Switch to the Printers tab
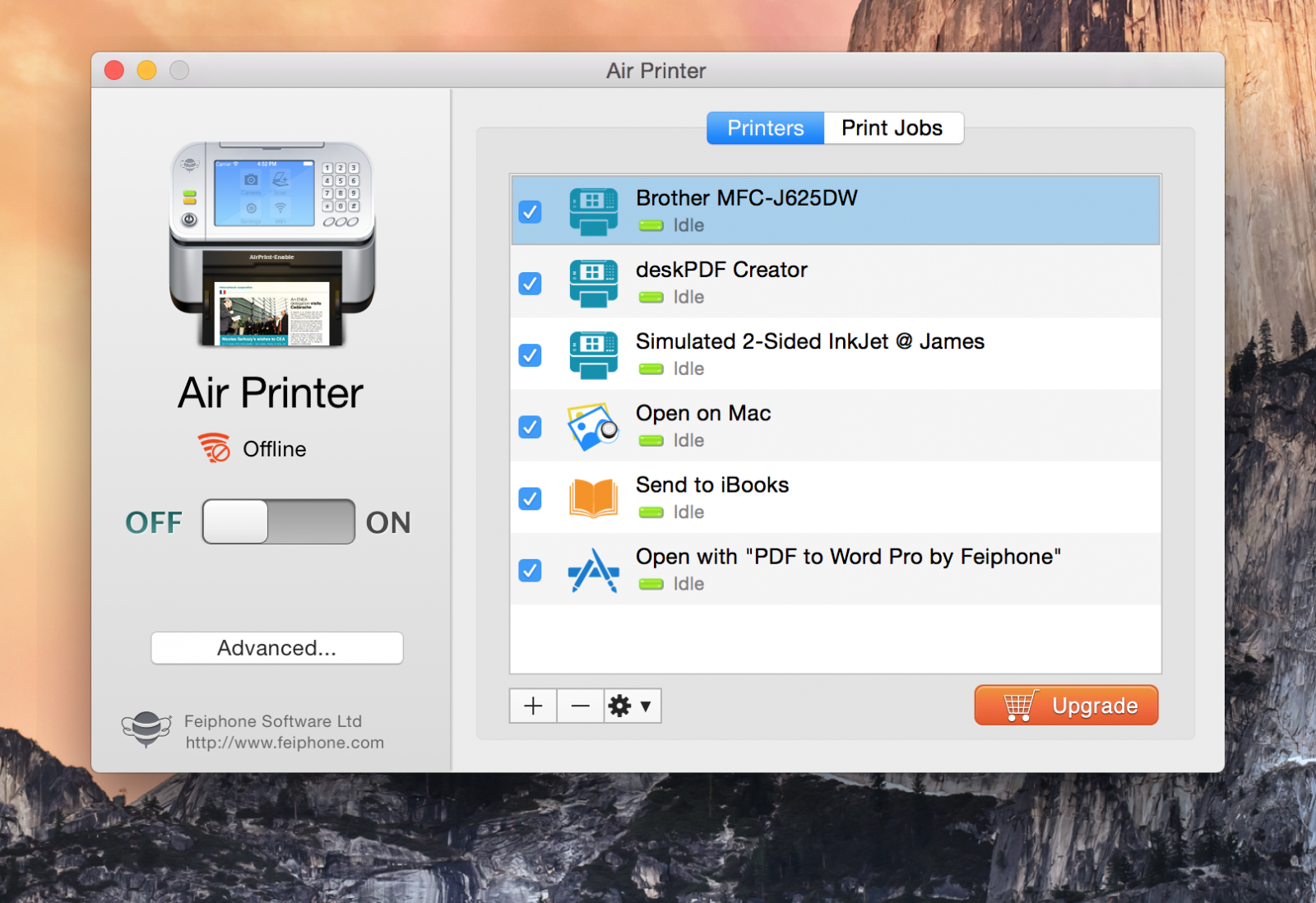1316x903 pixels. click(x=766, y=128)
